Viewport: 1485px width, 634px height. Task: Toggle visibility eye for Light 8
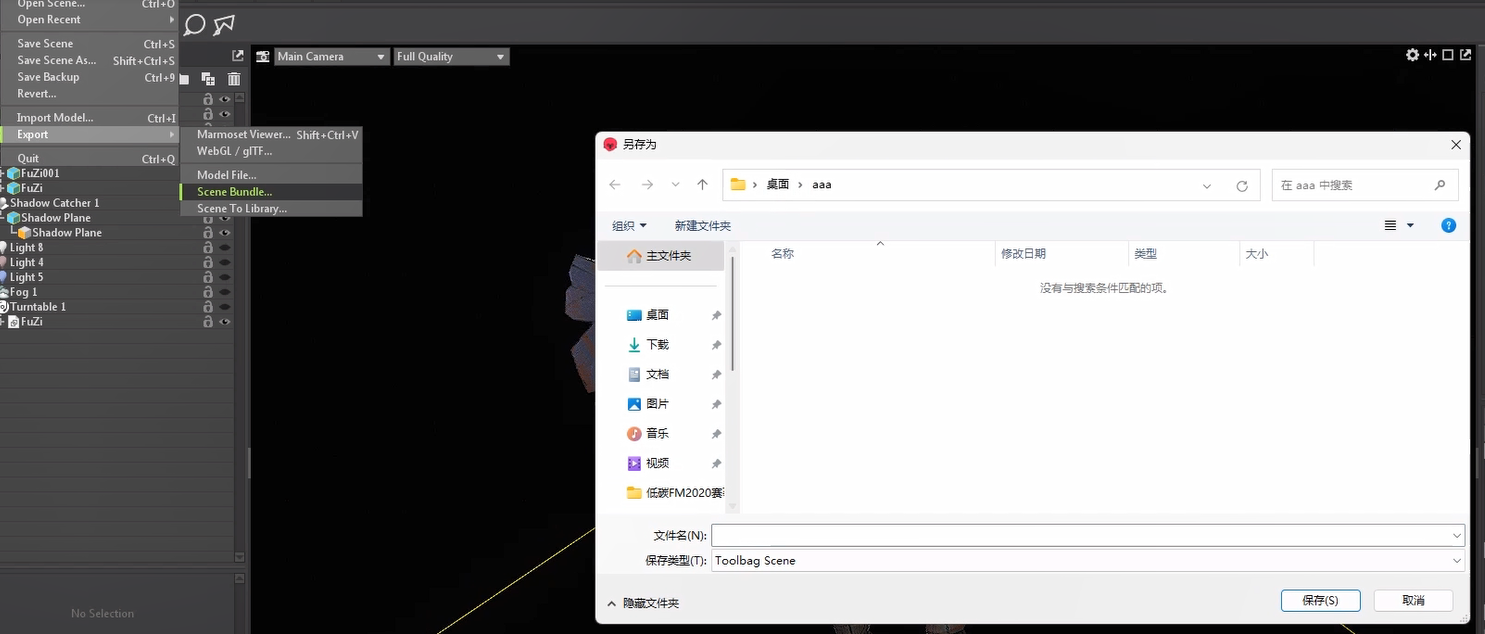click(225, 248)
